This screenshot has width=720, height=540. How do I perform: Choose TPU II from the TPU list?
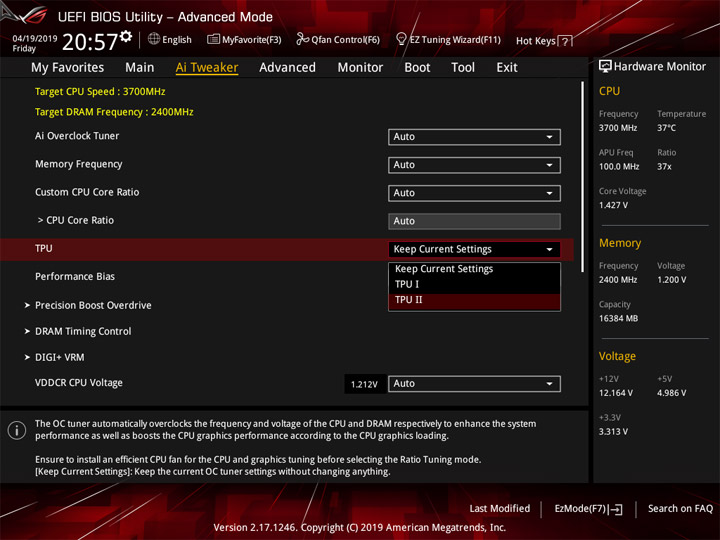474,300
